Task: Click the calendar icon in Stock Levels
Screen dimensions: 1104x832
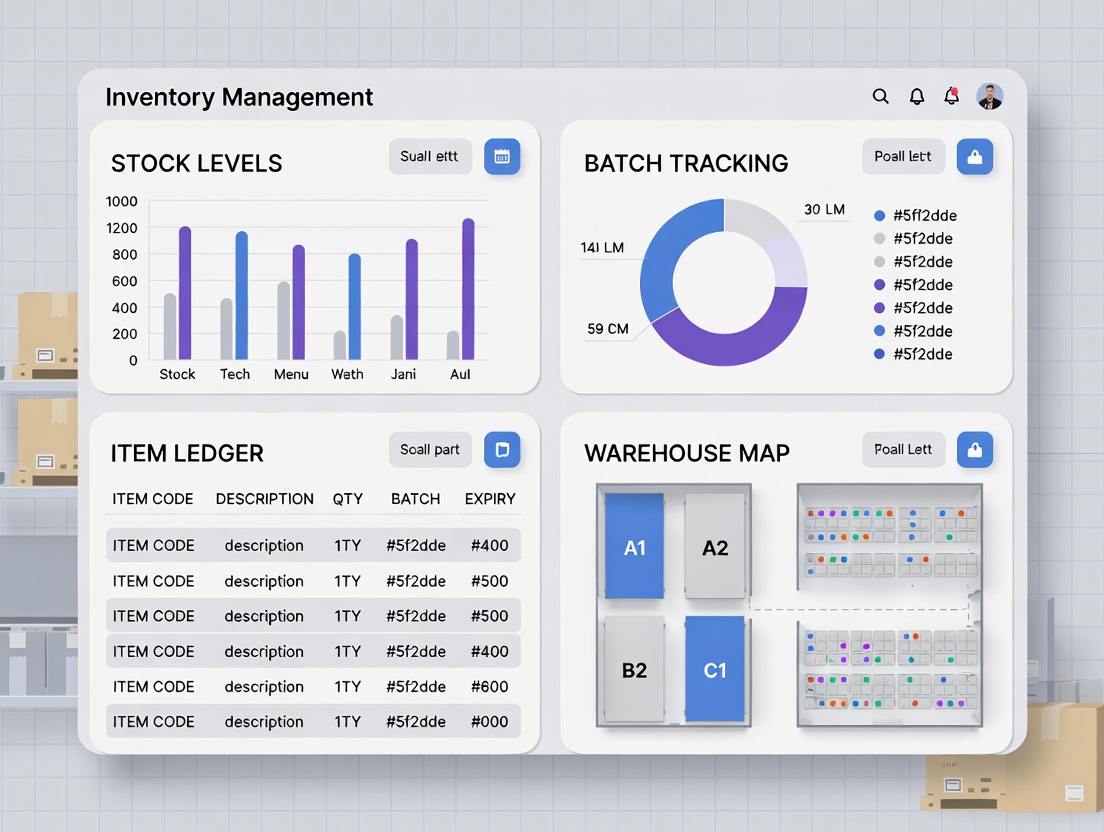Action: (502, 156)
